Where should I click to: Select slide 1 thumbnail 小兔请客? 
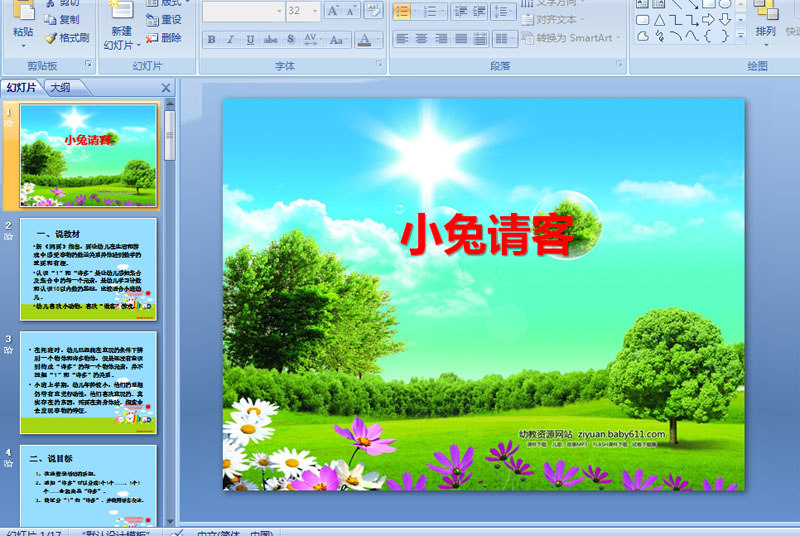[88, 156]
